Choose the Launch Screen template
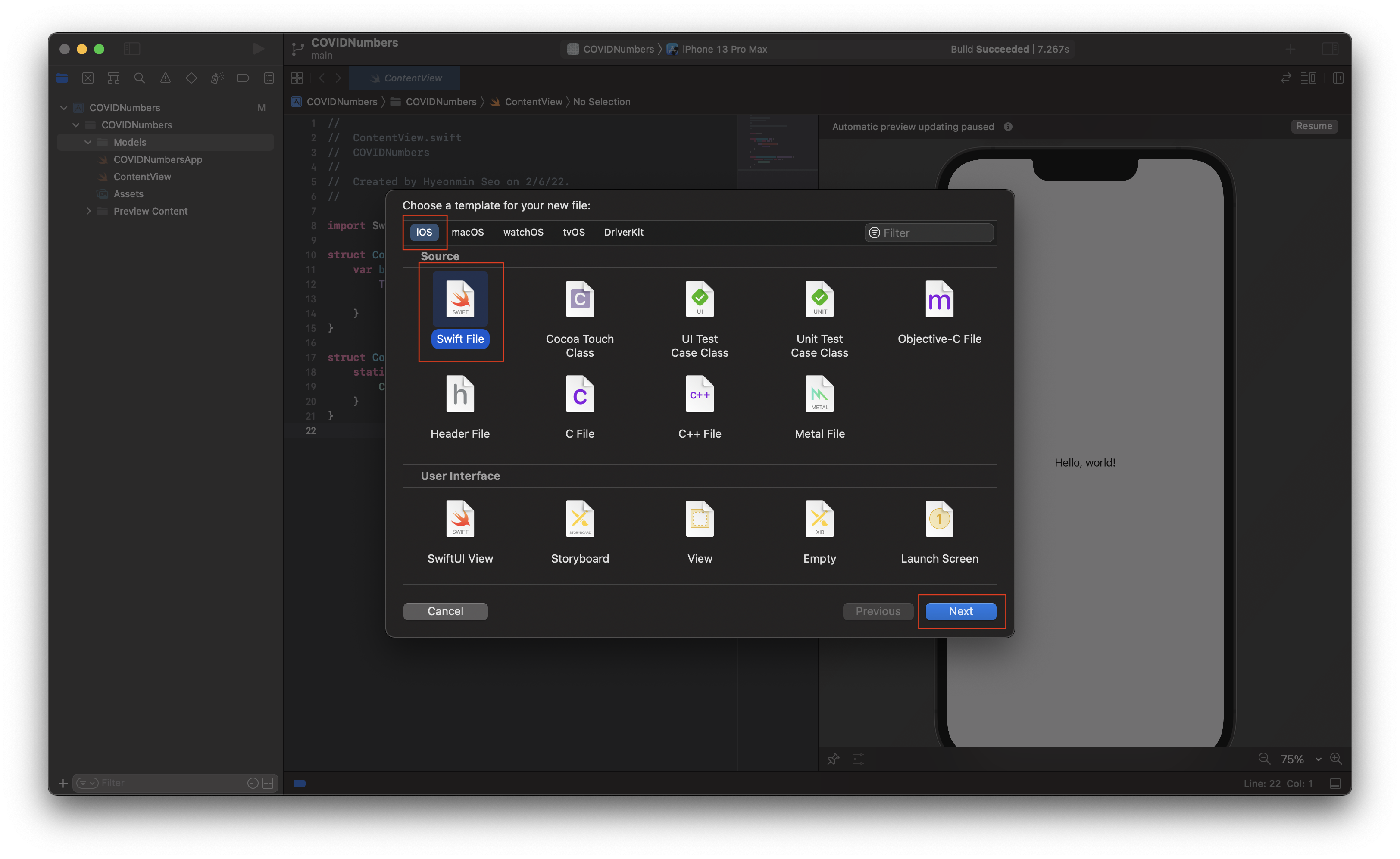Image resolution: width=1400 pixels, height=859 pixels. pos(938,519)
